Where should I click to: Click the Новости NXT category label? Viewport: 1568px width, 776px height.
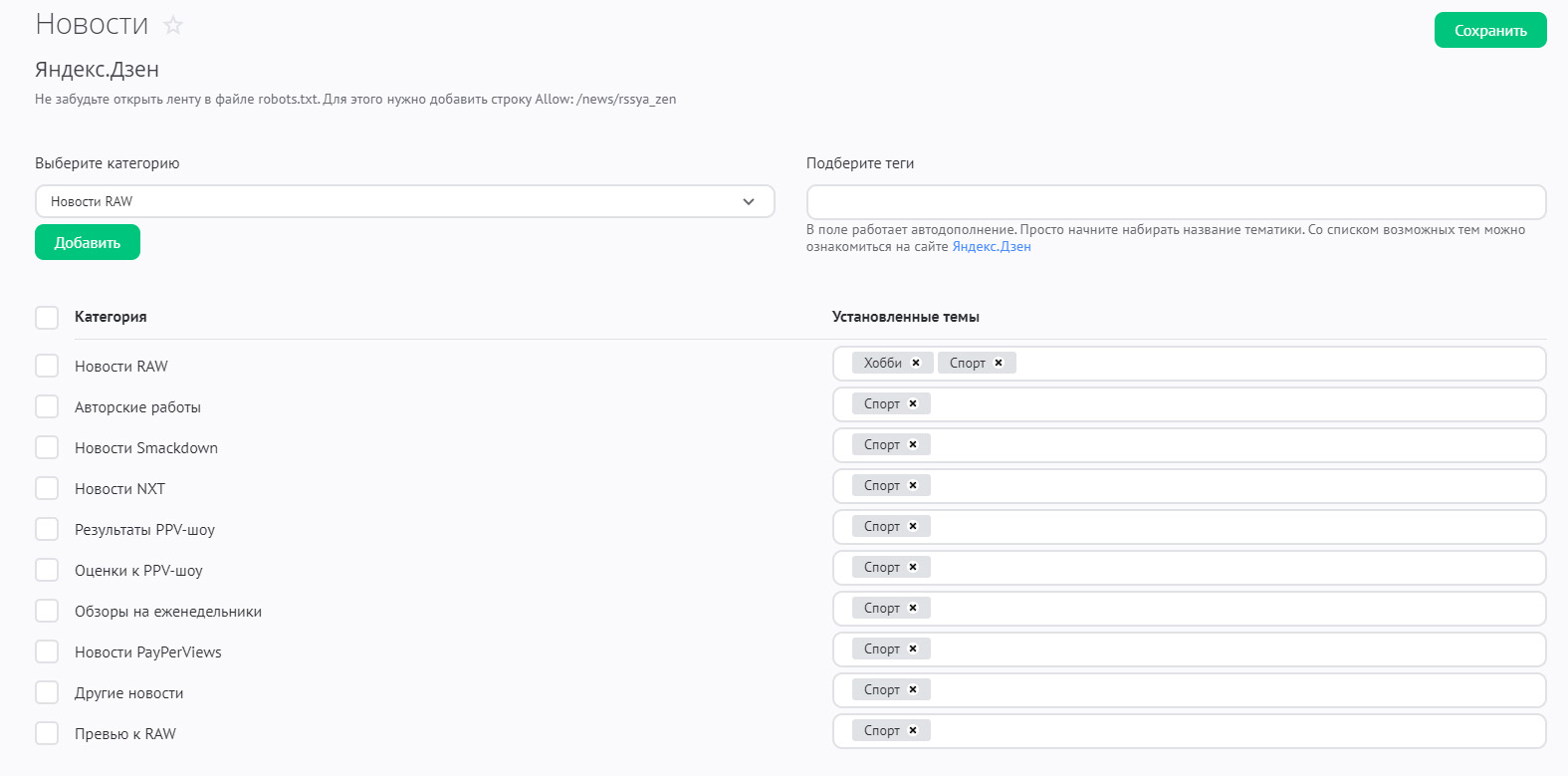[x=119, y=489]
